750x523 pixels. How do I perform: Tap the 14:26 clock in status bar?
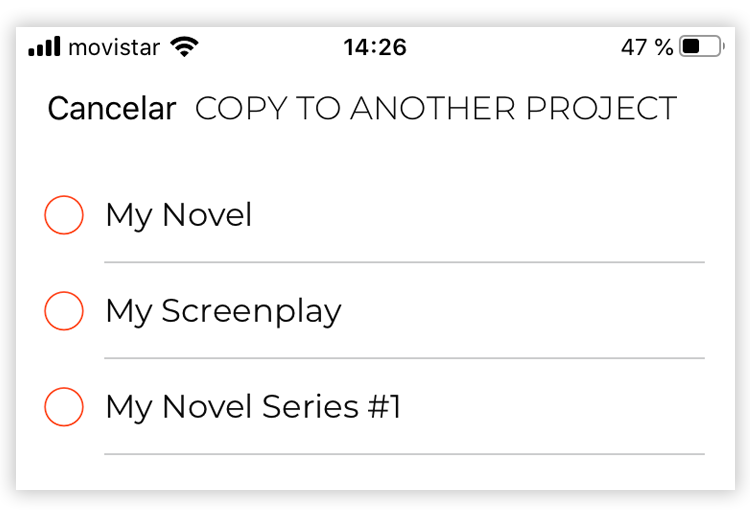pos(375,47)
